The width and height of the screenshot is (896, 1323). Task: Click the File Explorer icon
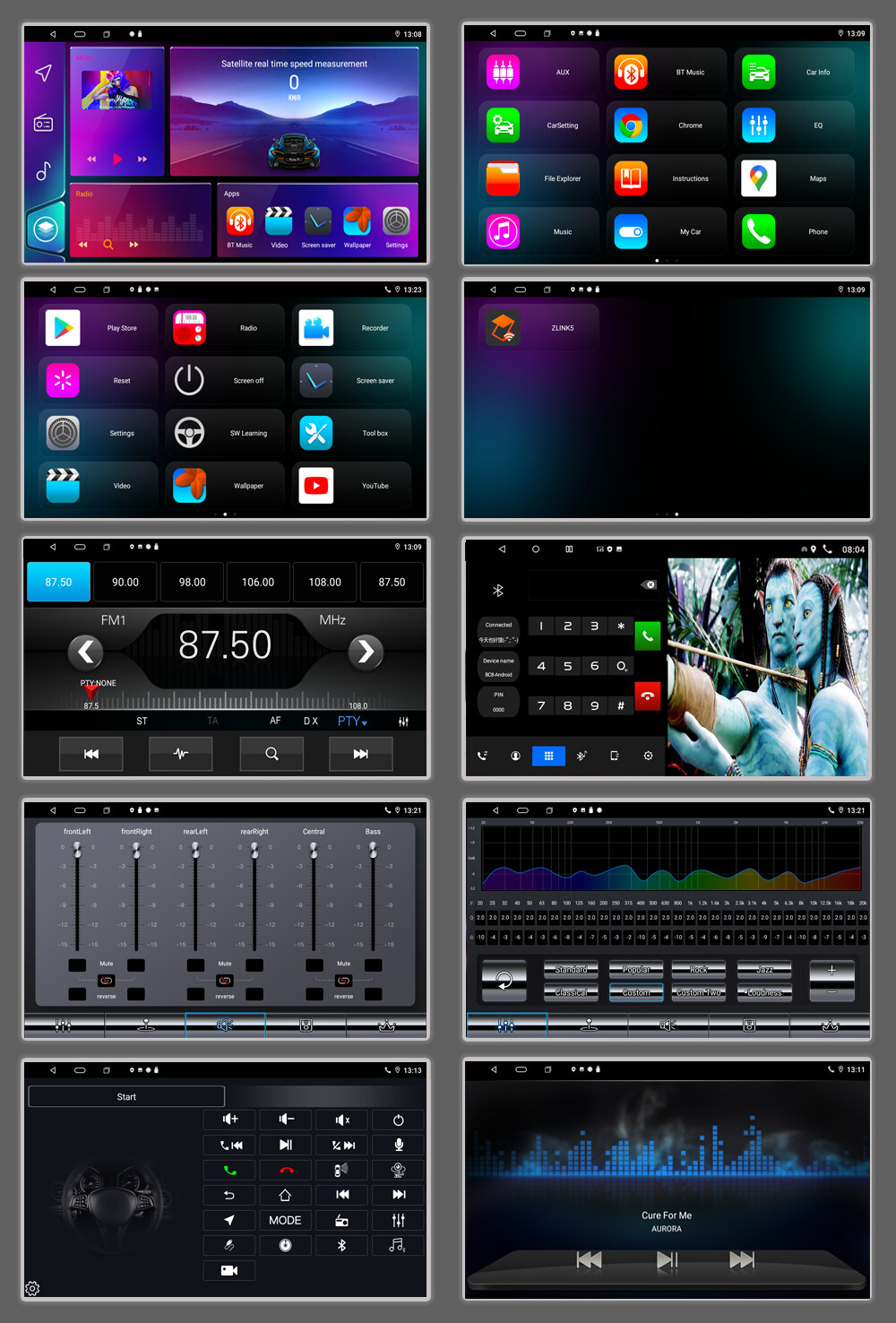[x=503, y=178]
